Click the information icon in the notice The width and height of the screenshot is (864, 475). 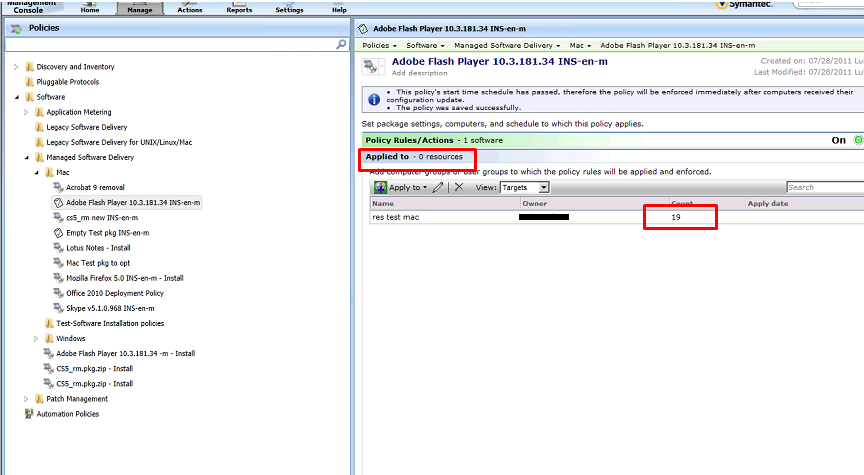click(x=374, y=100)
